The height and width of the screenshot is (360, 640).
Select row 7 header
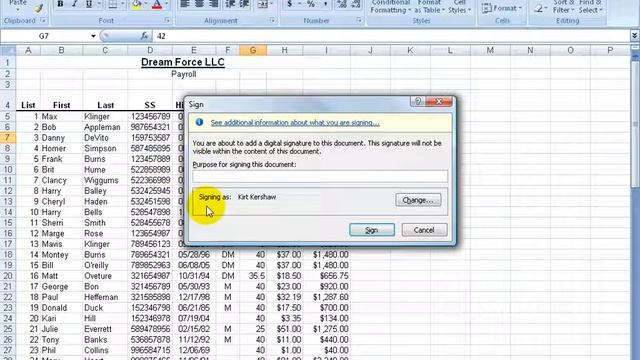[x=7, y=138]
